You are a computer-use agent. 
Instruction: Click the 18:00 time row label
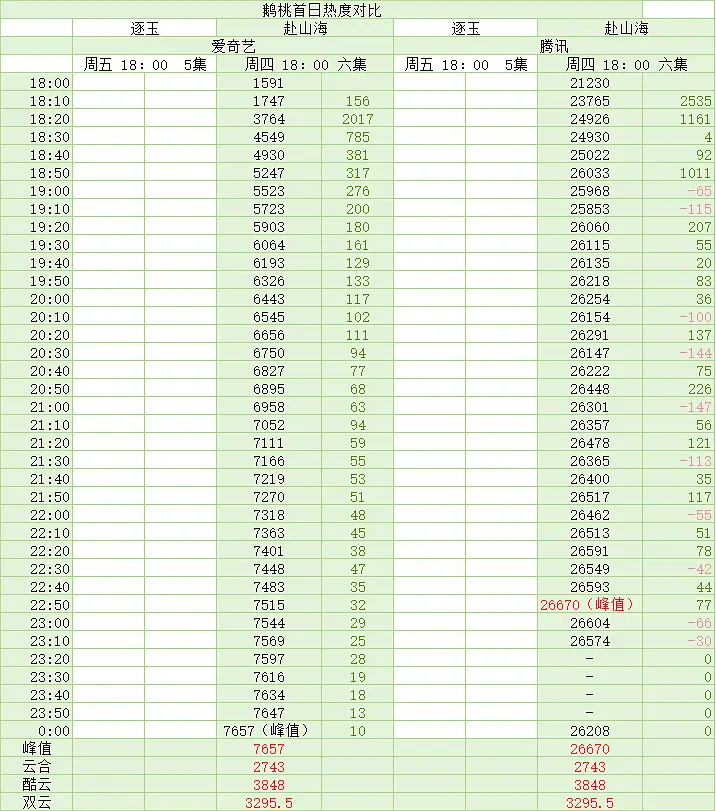point(50,83)
